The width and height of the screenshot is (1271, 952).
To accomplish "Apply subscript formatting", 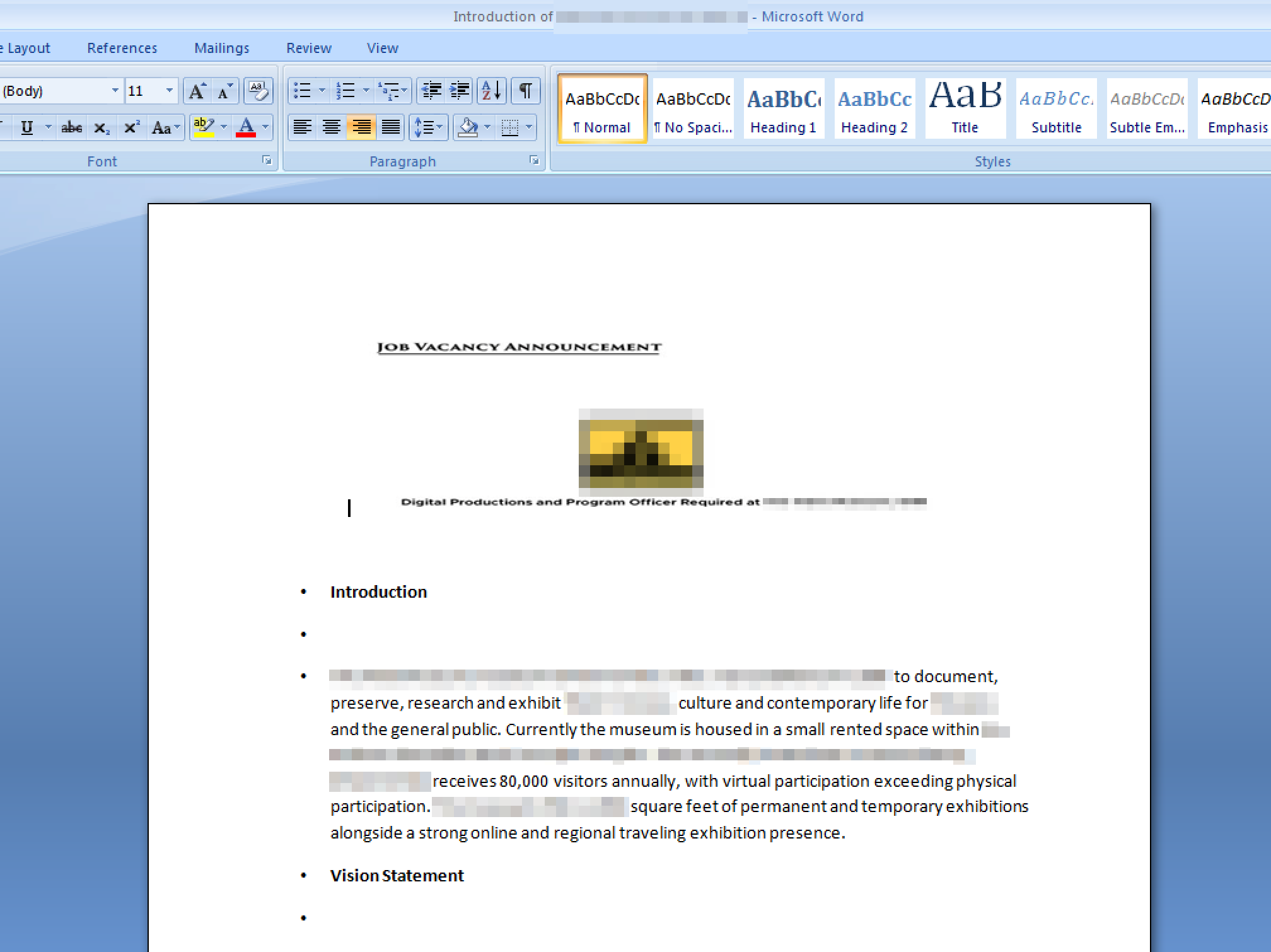I will tap(102, 128).
